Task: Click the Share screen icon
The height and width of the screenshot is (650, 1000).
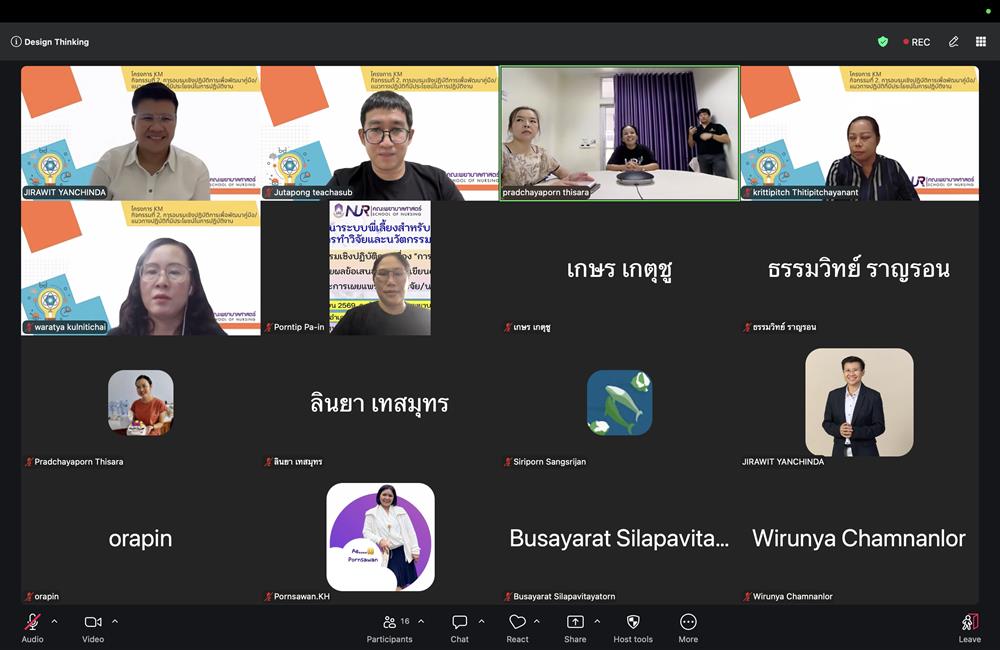Action: [x=575, y=622]
